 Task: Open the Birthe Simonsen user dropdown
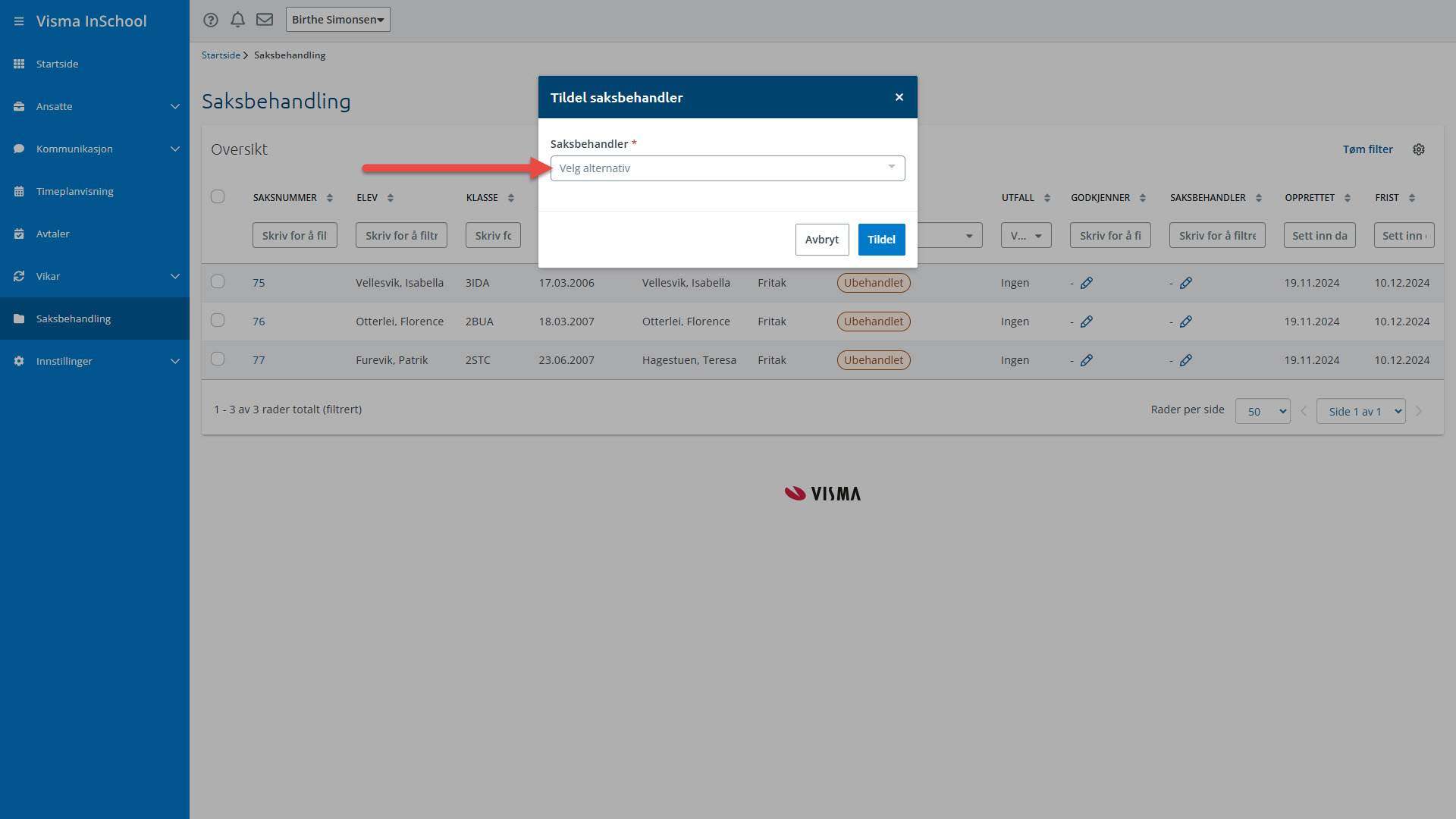coord(337,20)
